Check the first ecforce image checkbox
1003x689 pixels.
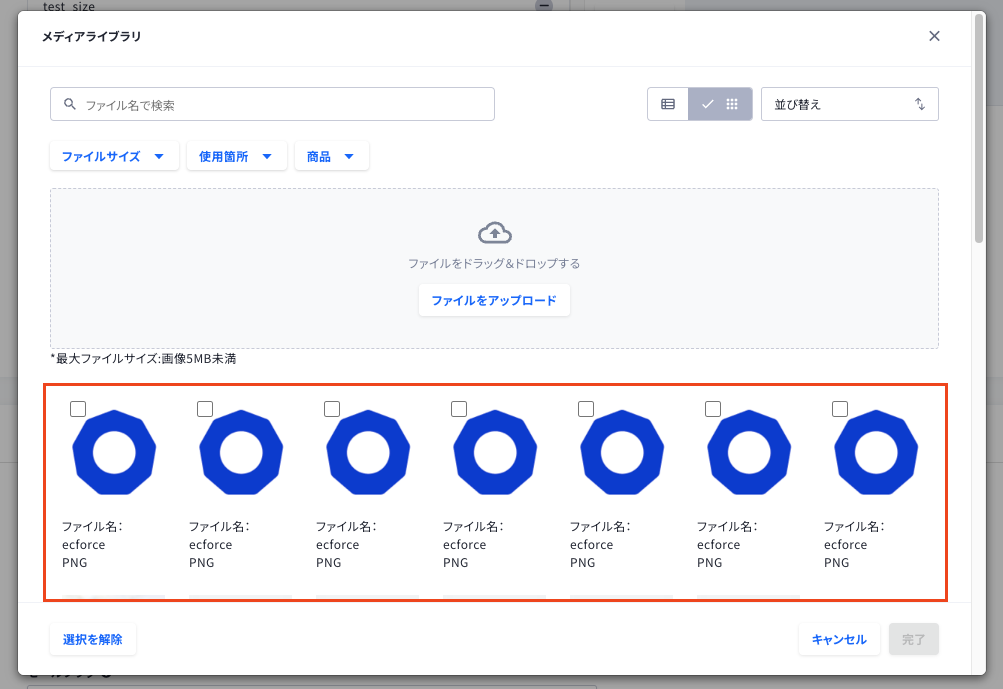point(78,409)
